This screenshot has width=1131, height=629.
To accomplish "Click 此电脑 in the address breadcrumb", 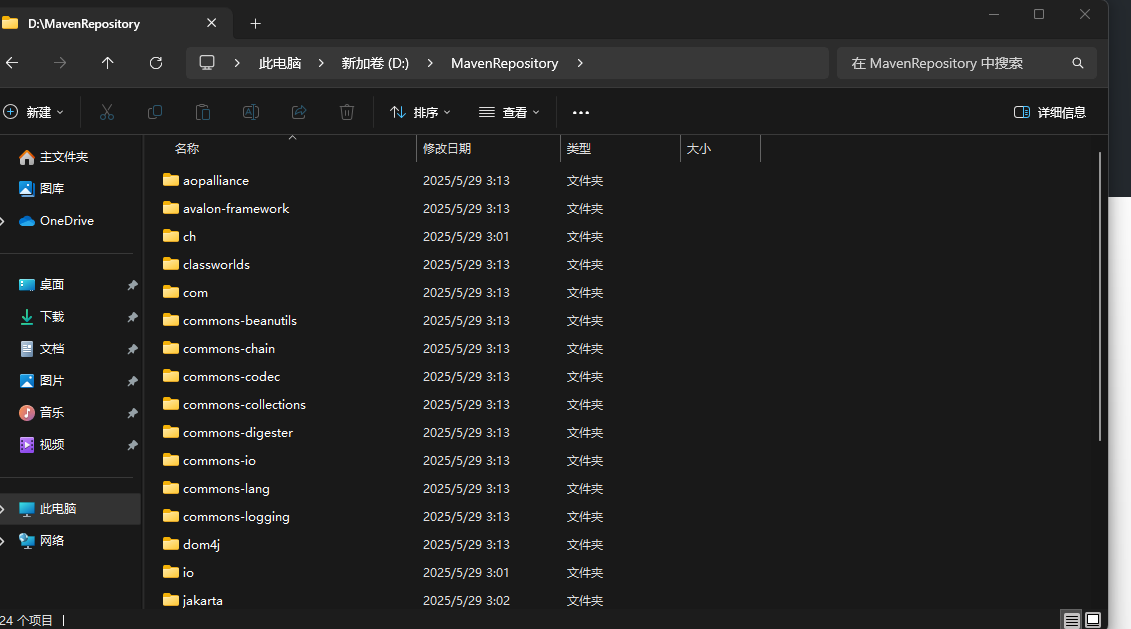I will 280,63.
